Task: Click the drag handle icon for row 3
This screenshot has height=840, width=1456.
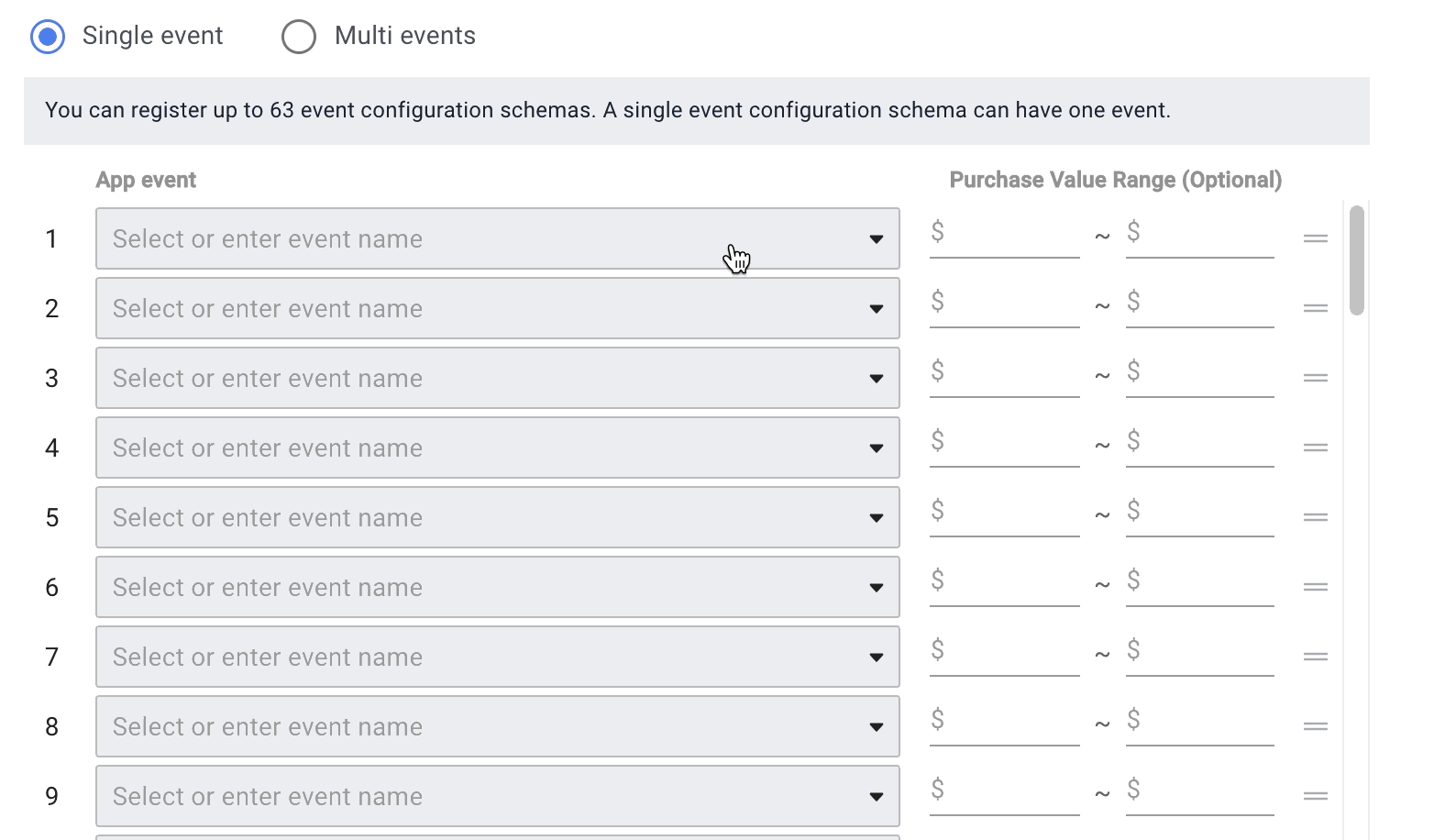Action: point(1316,378)
